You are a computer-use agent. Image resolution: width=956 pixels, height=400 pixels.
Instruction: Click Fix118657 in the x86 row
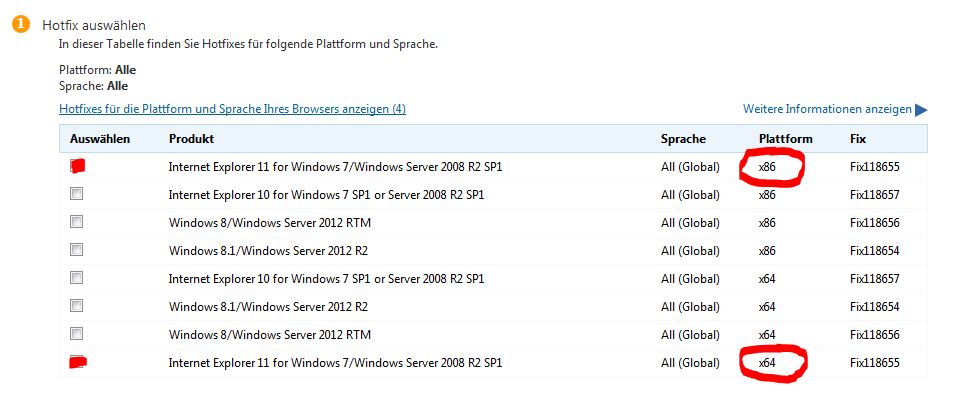click(x=874, y=195)
